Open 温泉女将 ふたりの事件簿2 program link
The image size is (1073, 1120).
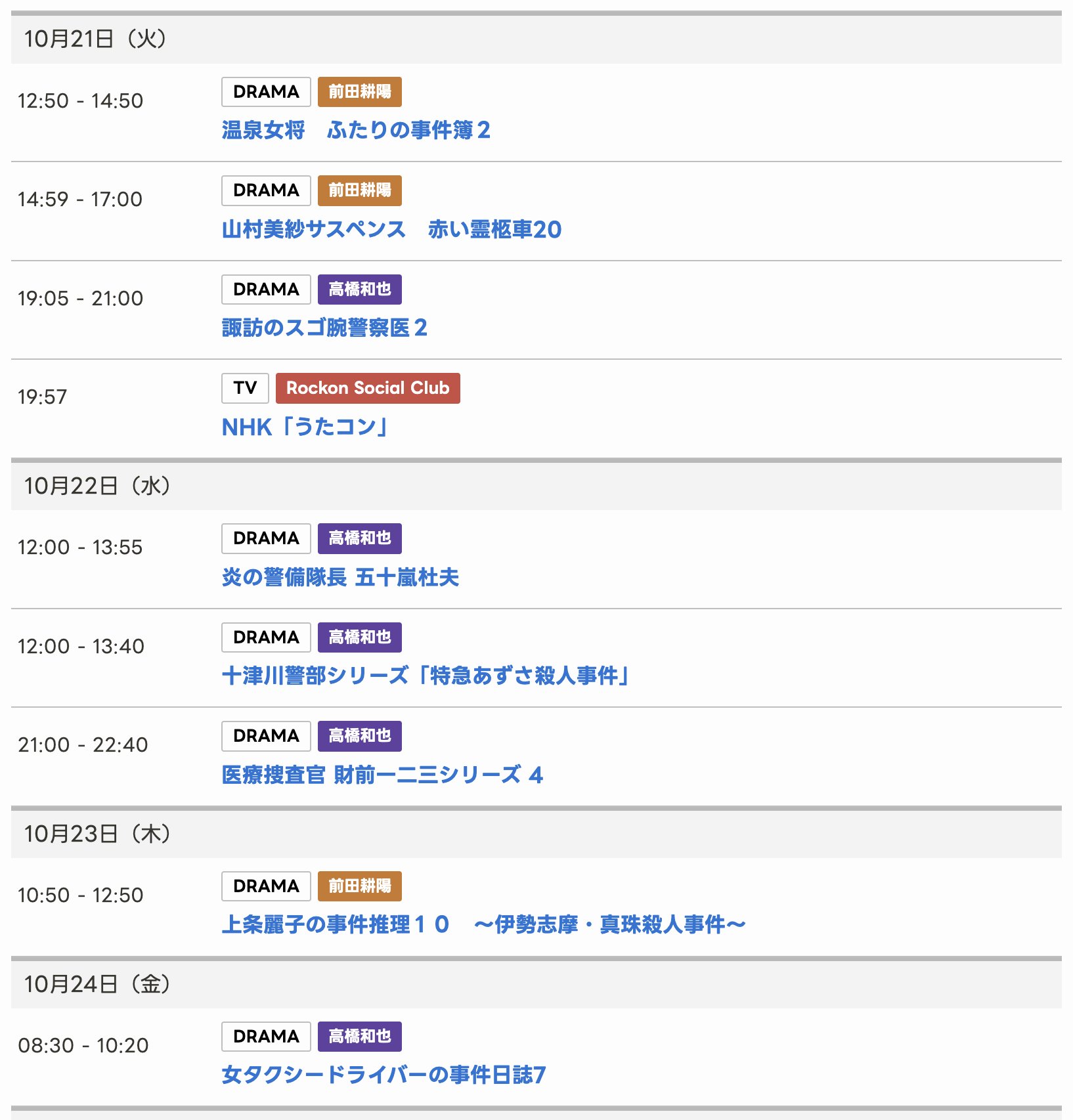click(x=356, y=130)
